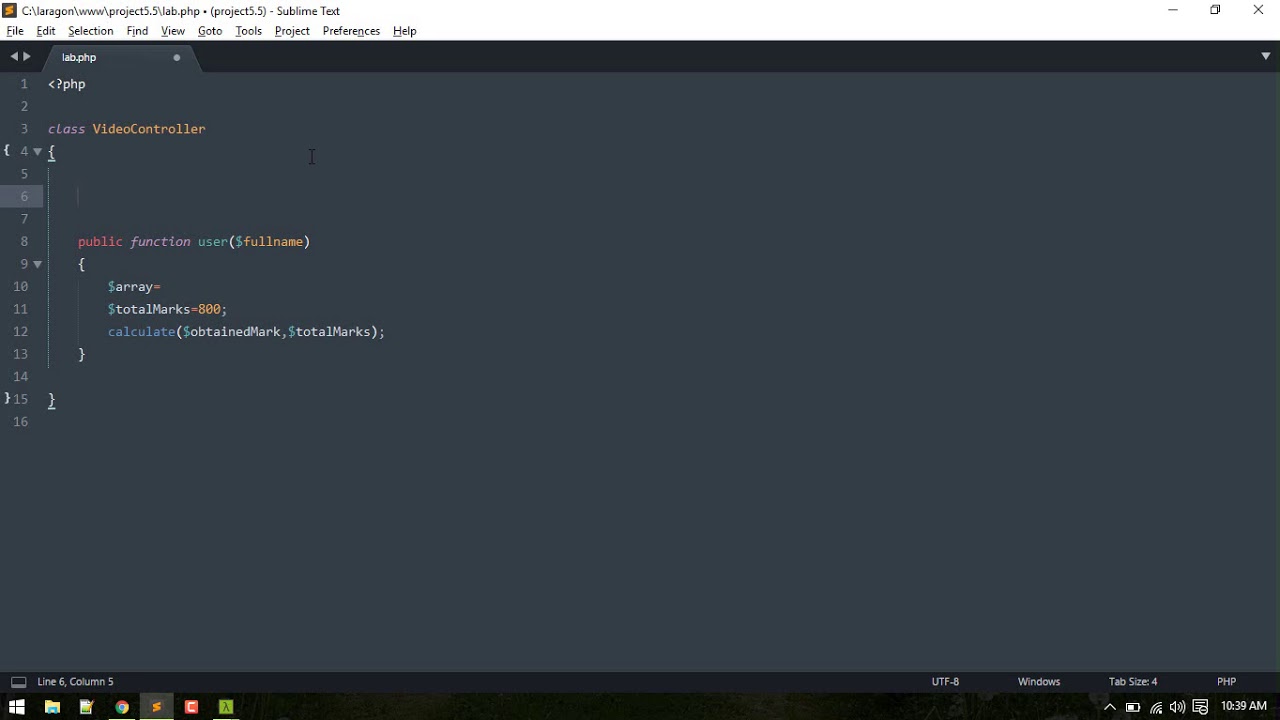Screen dimensions: 1280x720
Task: Open the View menu
Action: (173, 31)
